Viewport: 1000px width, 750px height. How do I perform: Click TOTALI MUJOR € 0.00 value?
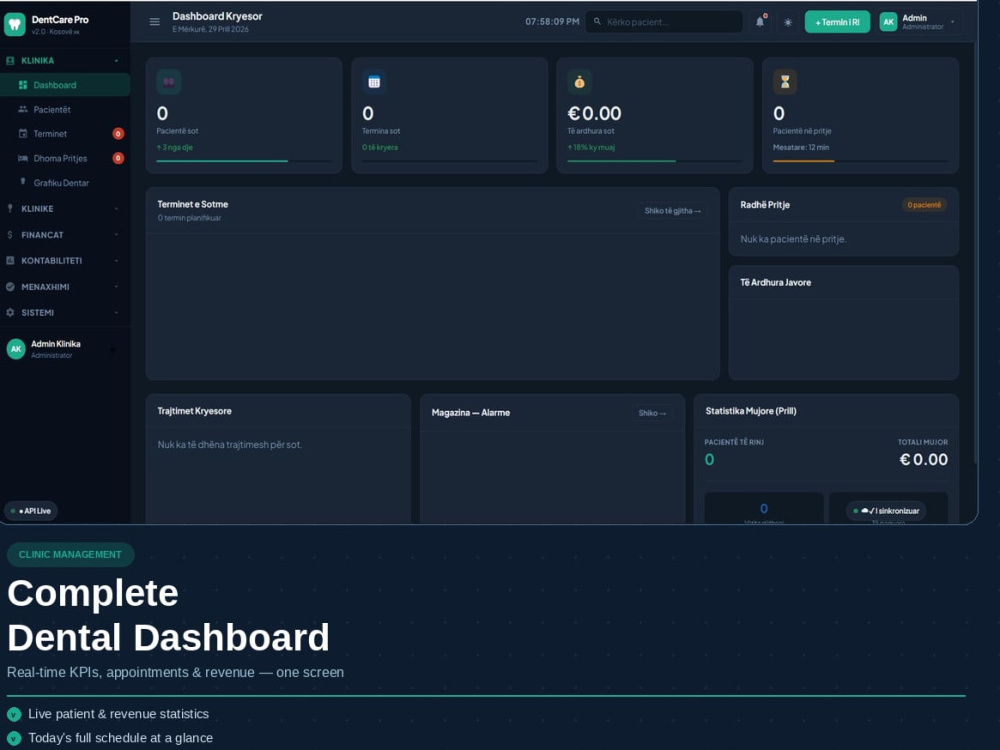pyautogui.click(x=923, y=459)
